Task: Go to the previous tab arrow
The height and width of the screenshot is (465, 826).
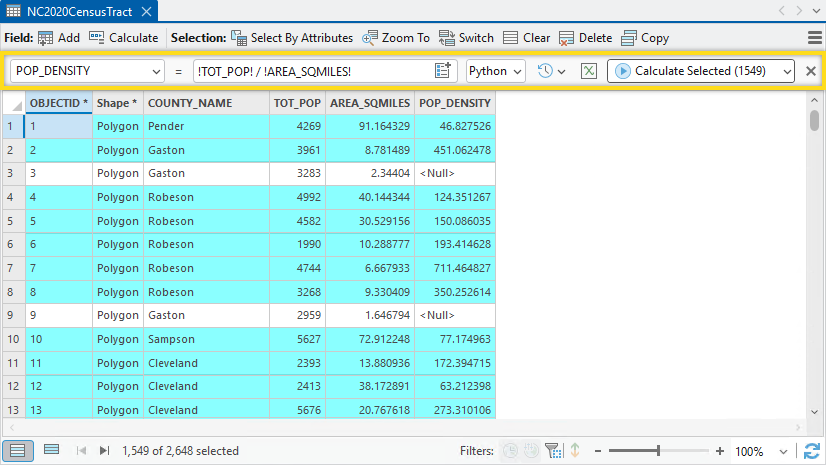Action: [x=782, y=11]
